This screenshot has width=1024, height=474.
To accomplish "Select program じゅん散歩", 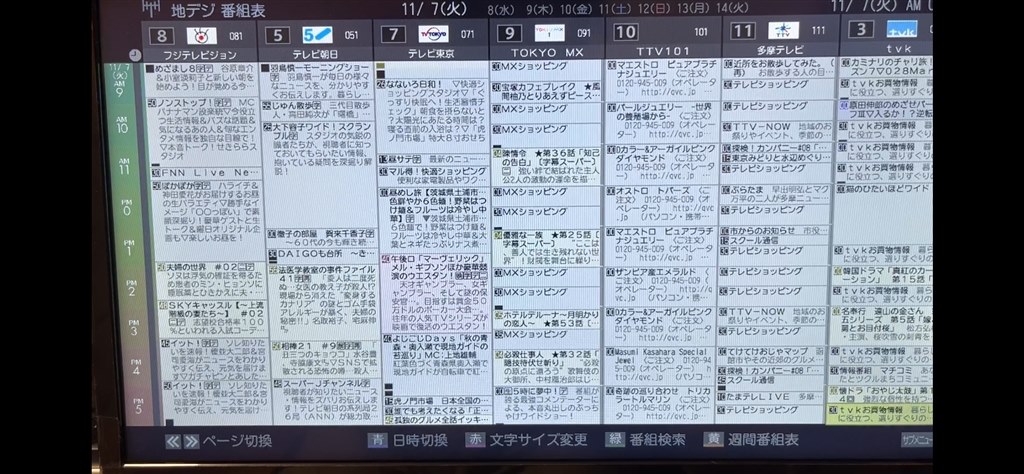I will 318,110.
